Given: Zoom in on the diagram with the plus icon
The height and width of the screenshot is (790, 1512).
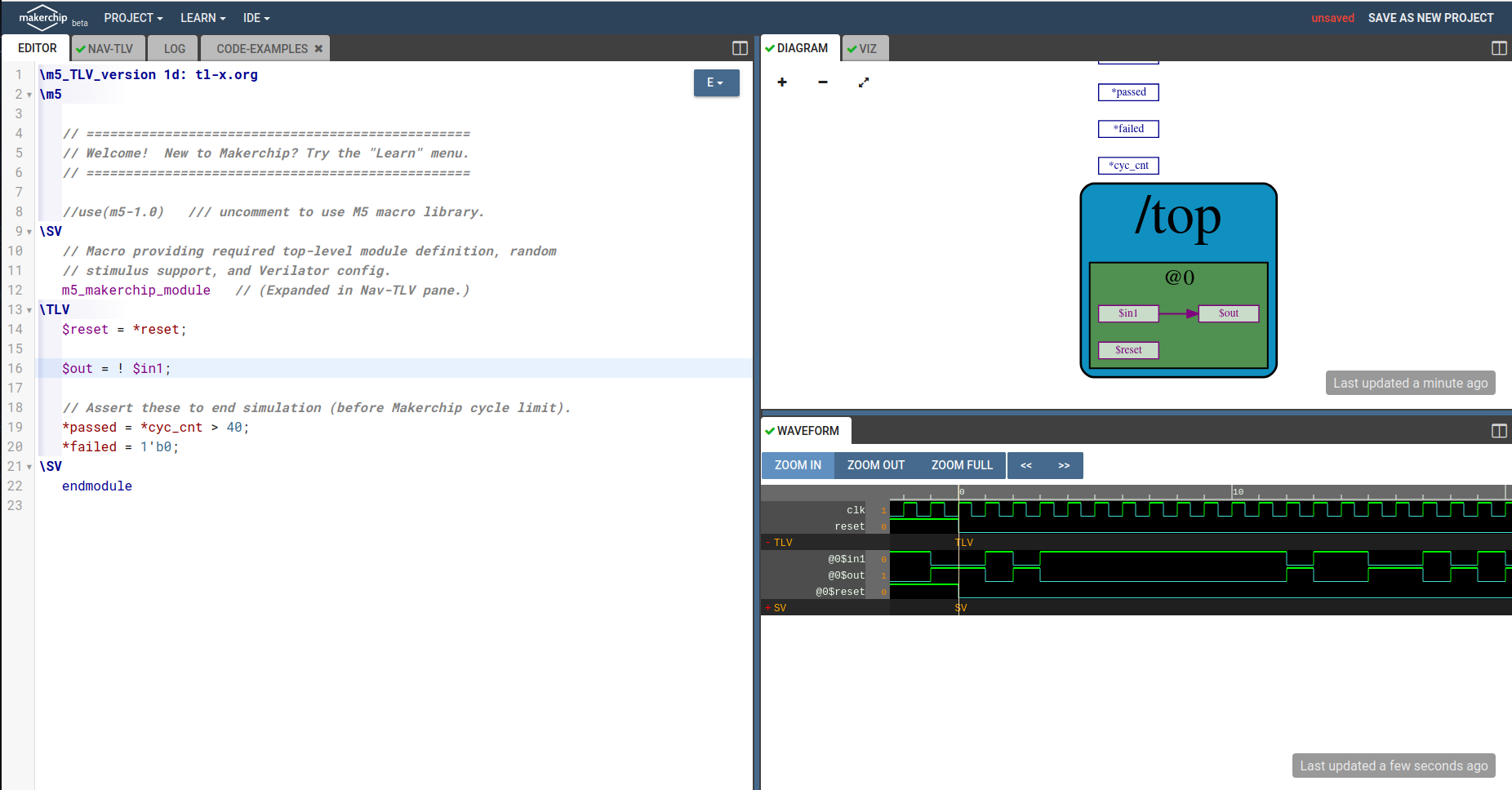Looking at the screenshot, I should pos(782,82).
